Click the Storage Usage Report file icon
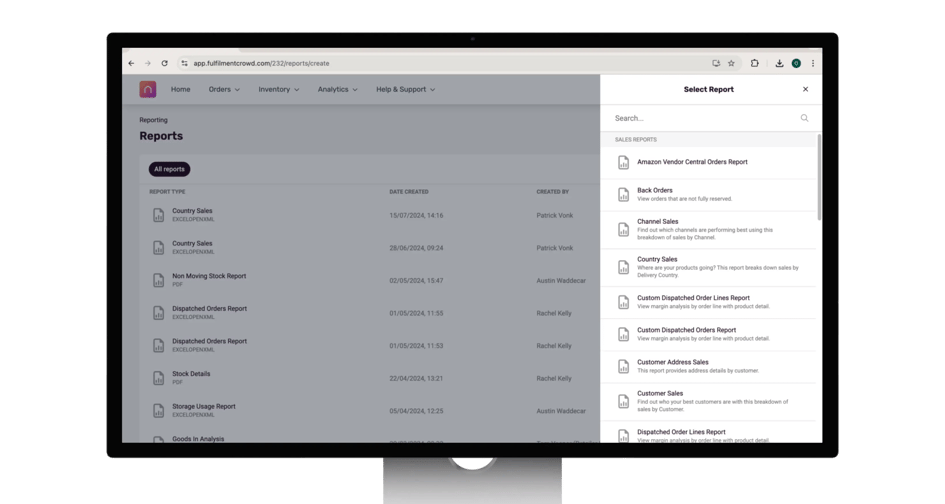The width and height of the screenshot is (945, 504). (159, 411)
